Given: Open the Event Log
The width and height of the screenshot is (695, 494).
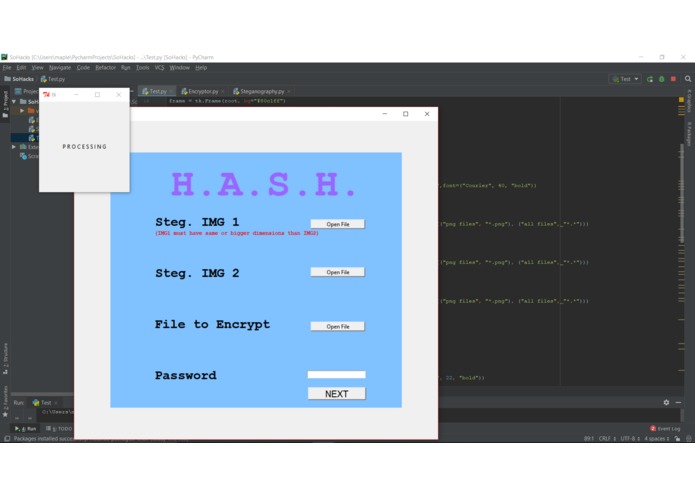Looking at the screenshot, I should point(665,428).
